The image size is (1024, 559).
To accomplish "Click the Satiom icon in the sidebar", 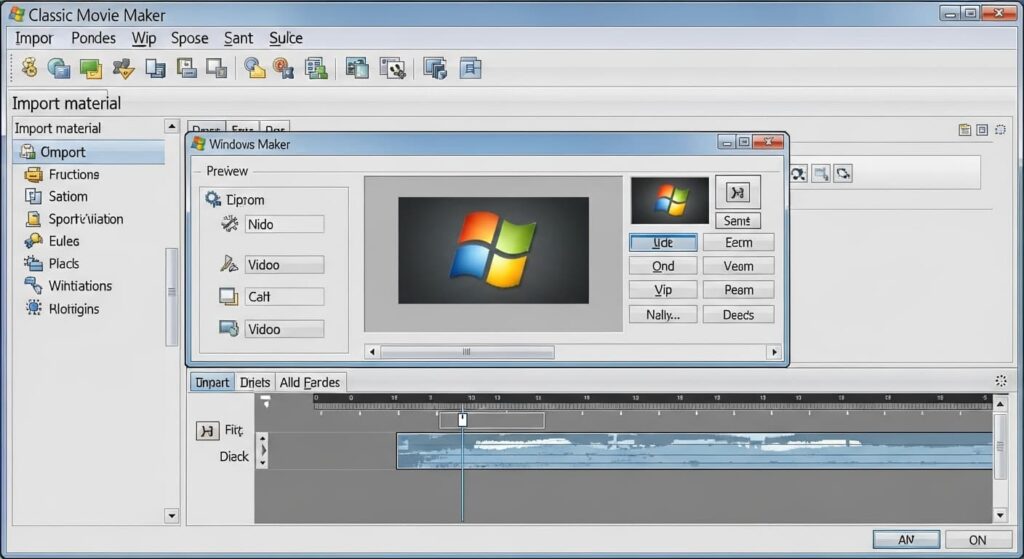I will (x=33, y=196).
